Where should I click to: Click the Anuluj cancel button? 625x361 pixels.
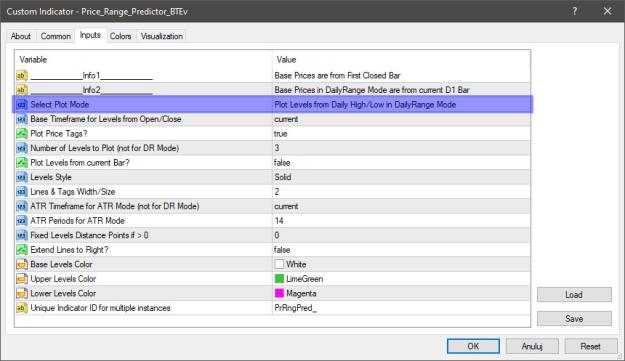pyautogui.click(x=532, y=346)
